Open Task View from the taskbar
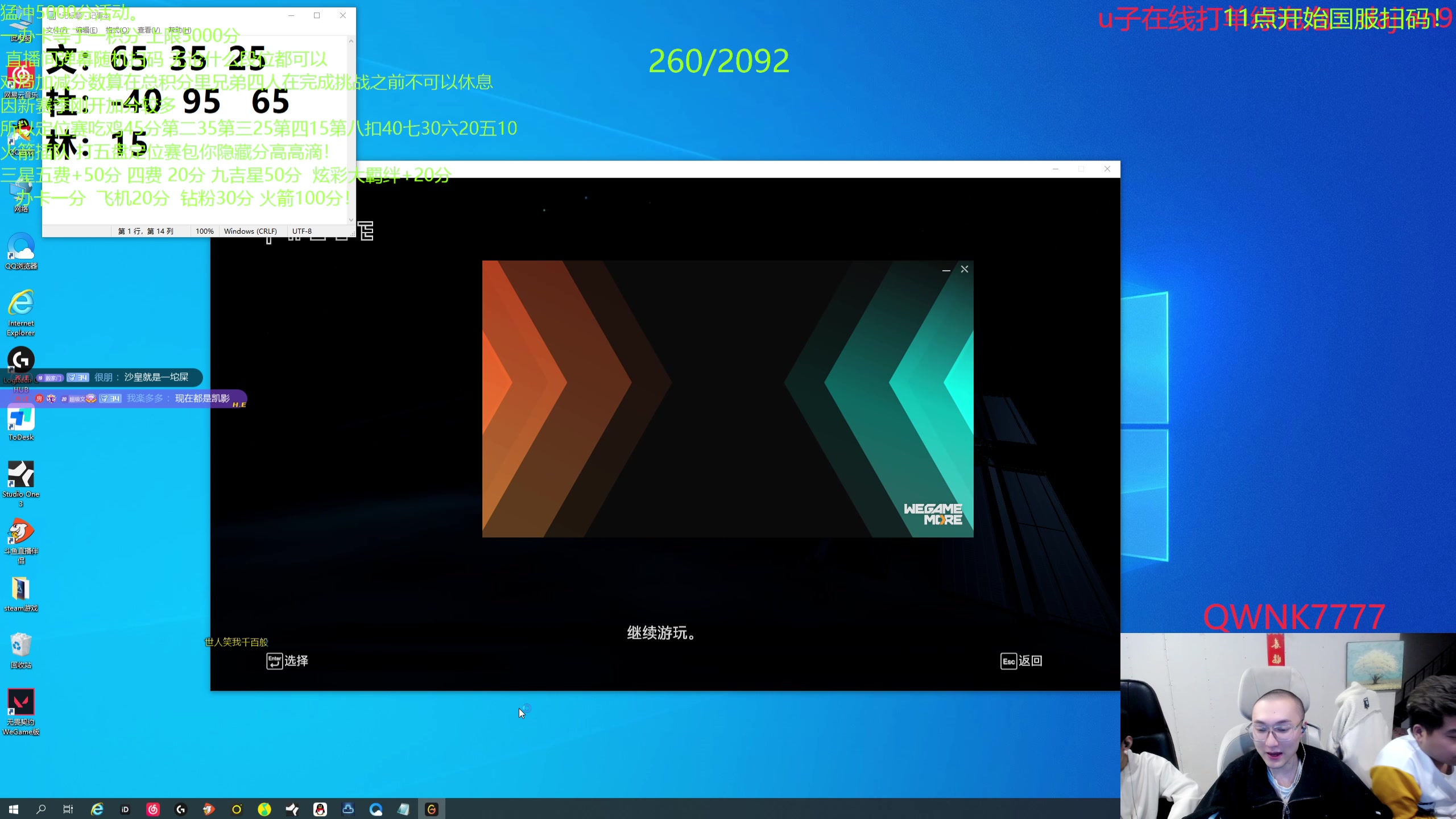The height and width of the screenshot is (819, 1456). 68,809
